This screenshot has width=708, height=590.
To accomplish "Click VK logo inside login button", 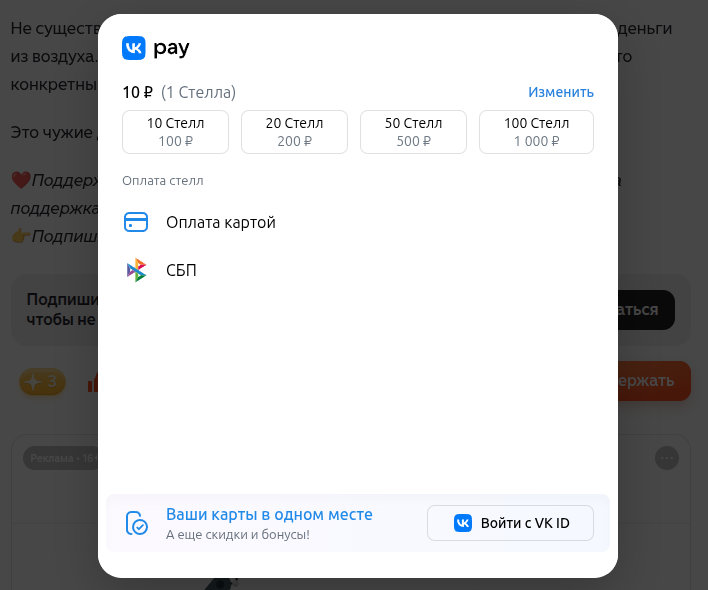I will [463, 523].
